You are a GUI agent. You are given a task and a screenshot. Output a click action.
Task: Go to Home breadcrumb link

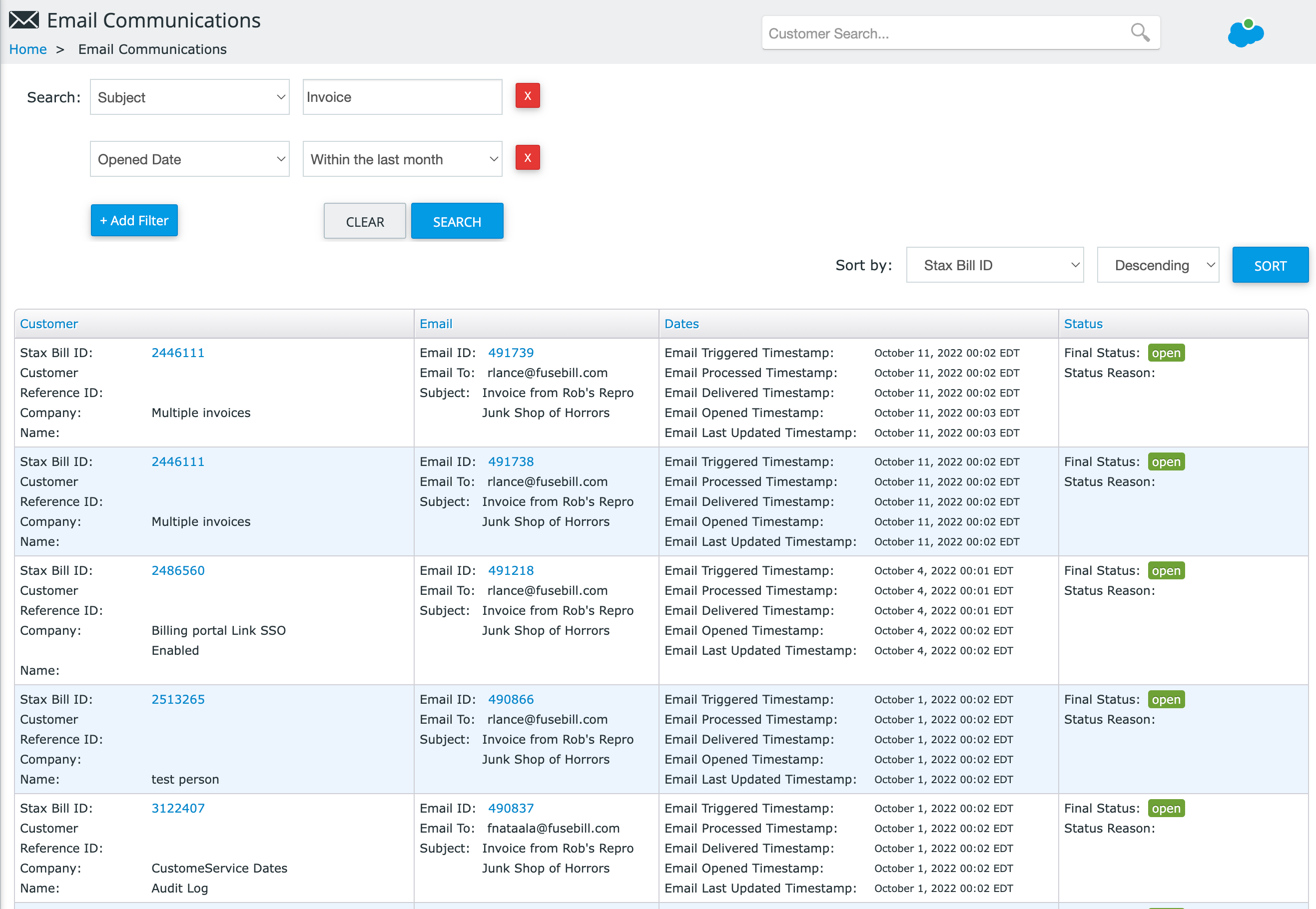pyautogui.click(x=28, y=49)
